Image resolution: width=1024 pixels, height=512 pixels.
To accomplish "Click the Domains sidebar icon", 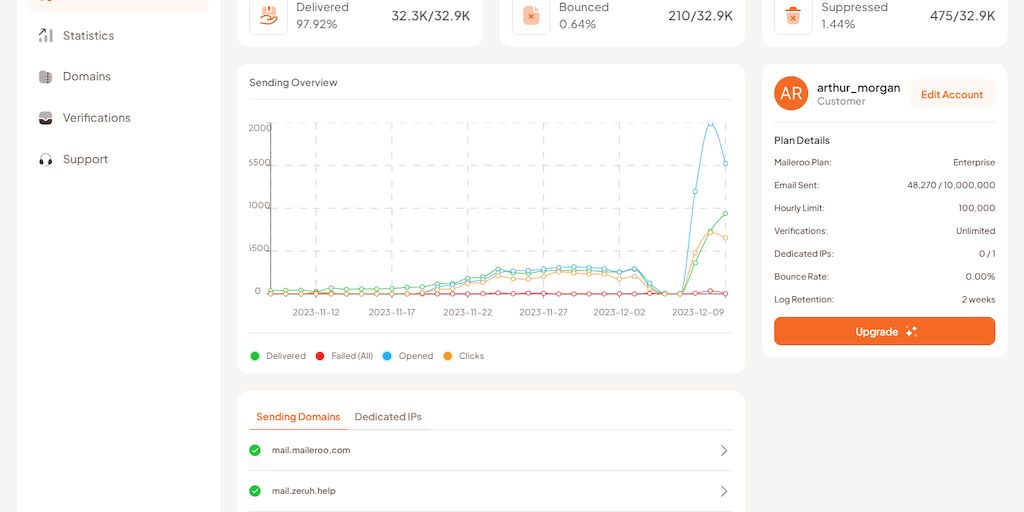I will pyautogui.click(x=45, y=77).
